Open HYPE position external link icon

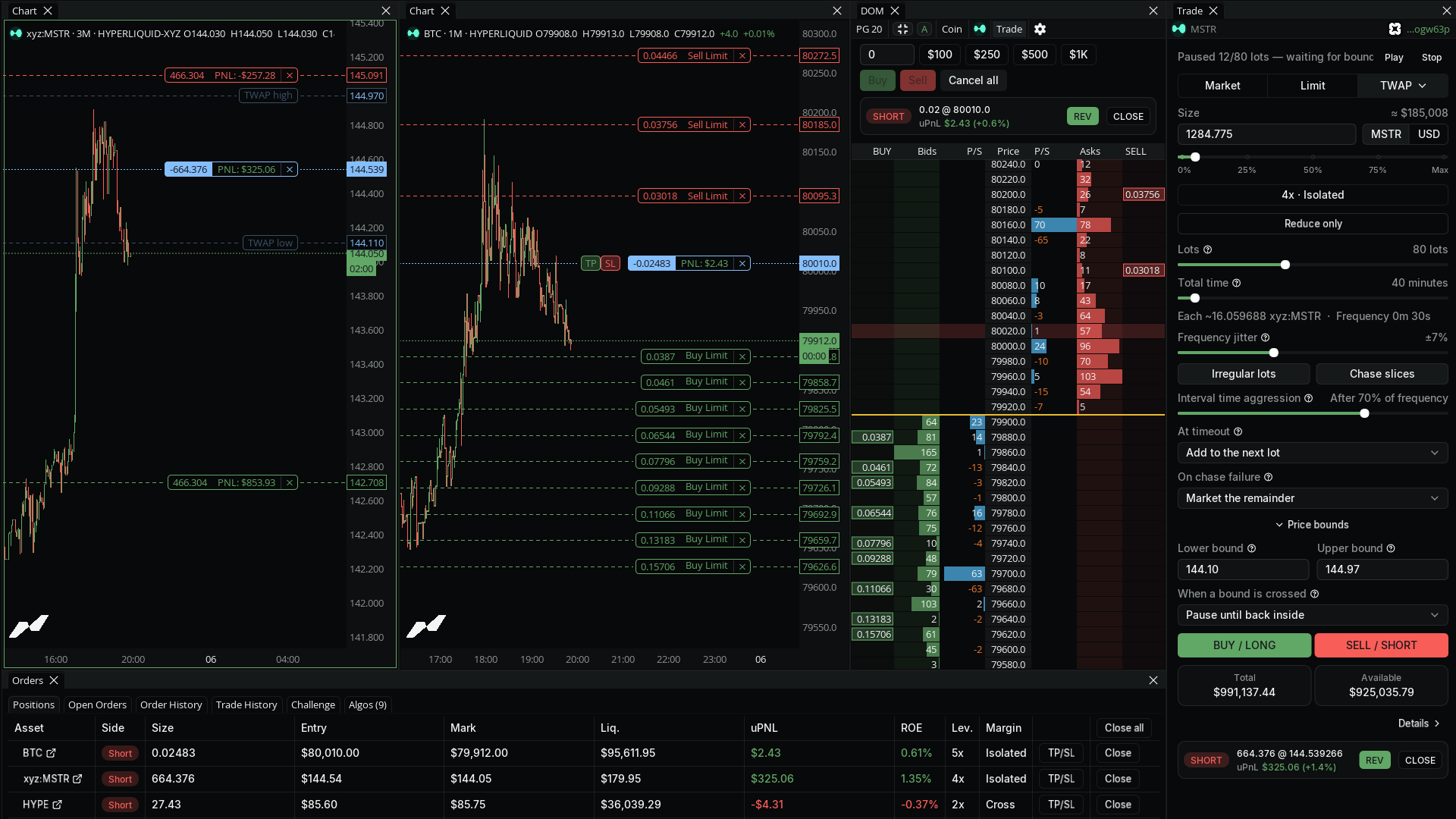[x=57, y=805]
